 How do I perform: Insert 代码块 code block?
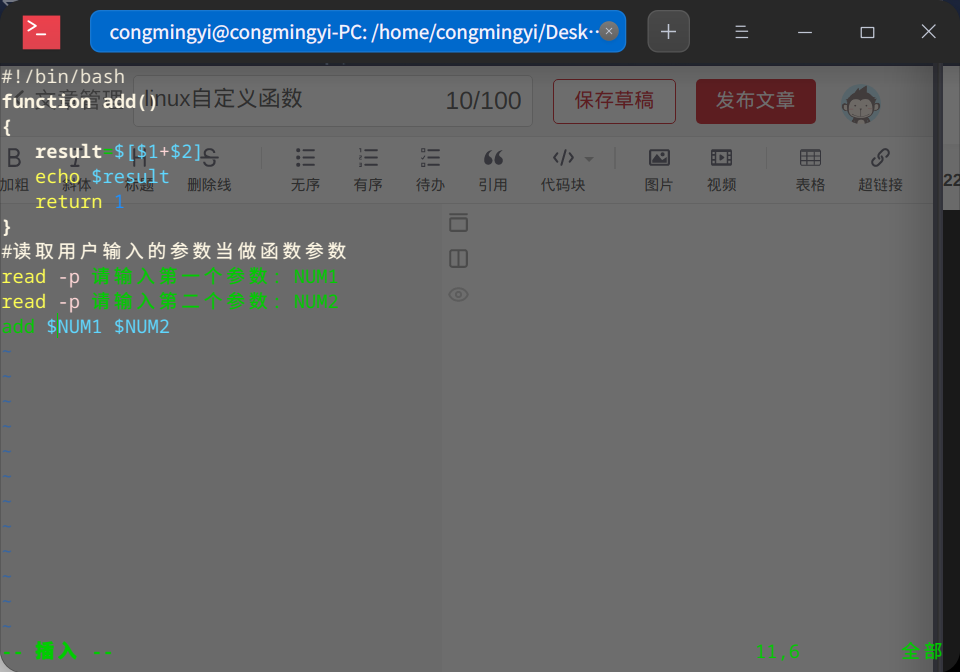(x=563, y=169)
